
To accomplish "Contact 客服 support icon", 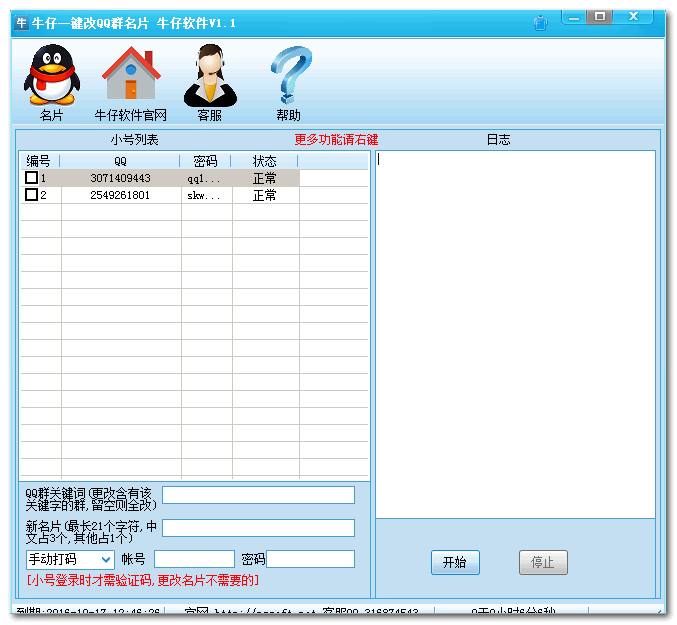I will [210, 82].
